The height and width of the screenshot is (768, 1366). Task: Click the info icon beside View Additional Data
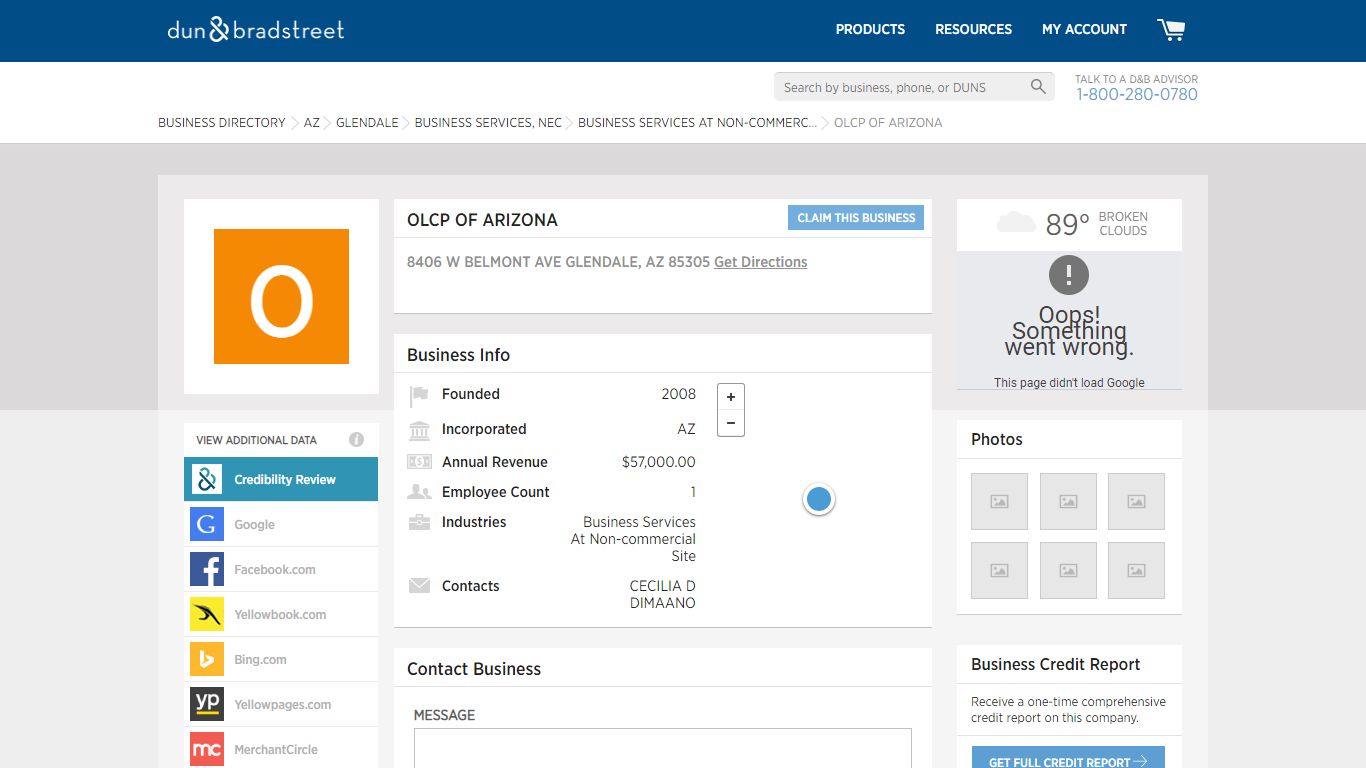point(356,440)
